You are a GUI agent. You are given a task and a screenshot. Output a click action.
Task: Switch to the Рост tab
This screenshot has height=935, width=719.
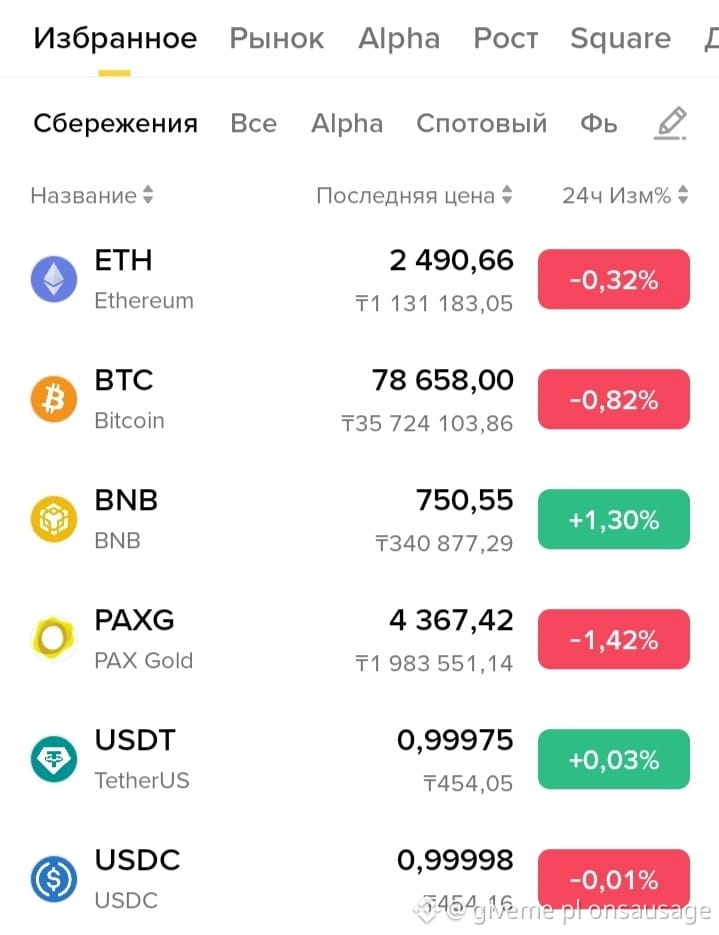tap(506, 38)
